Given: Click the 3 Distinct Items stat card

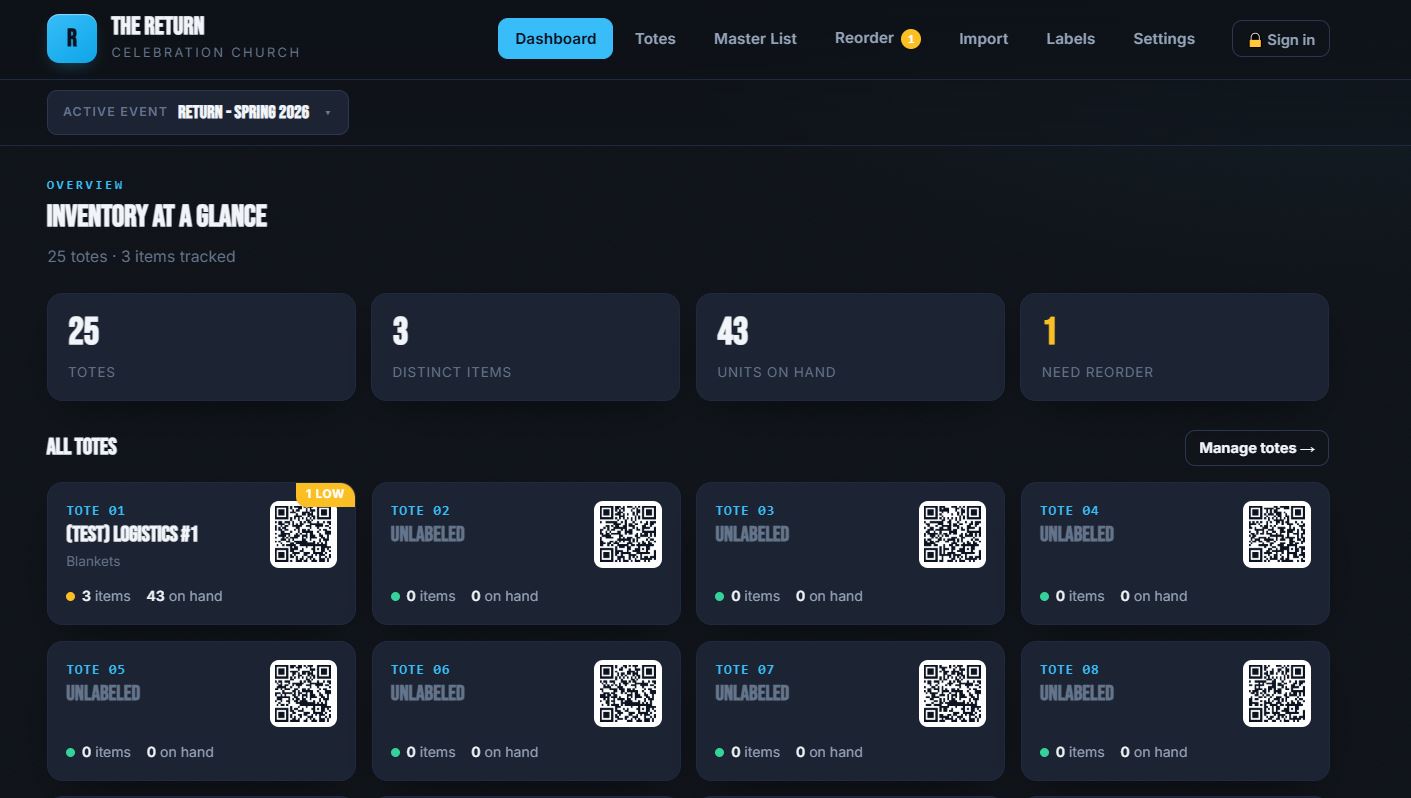Looking at the screenshot, I should point(525,347).
